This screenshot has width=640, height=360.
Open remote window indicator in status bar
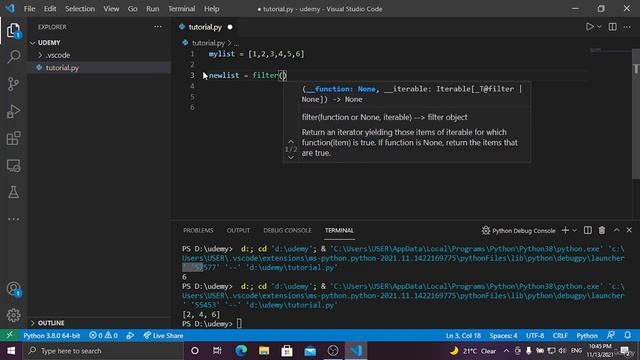9,336
